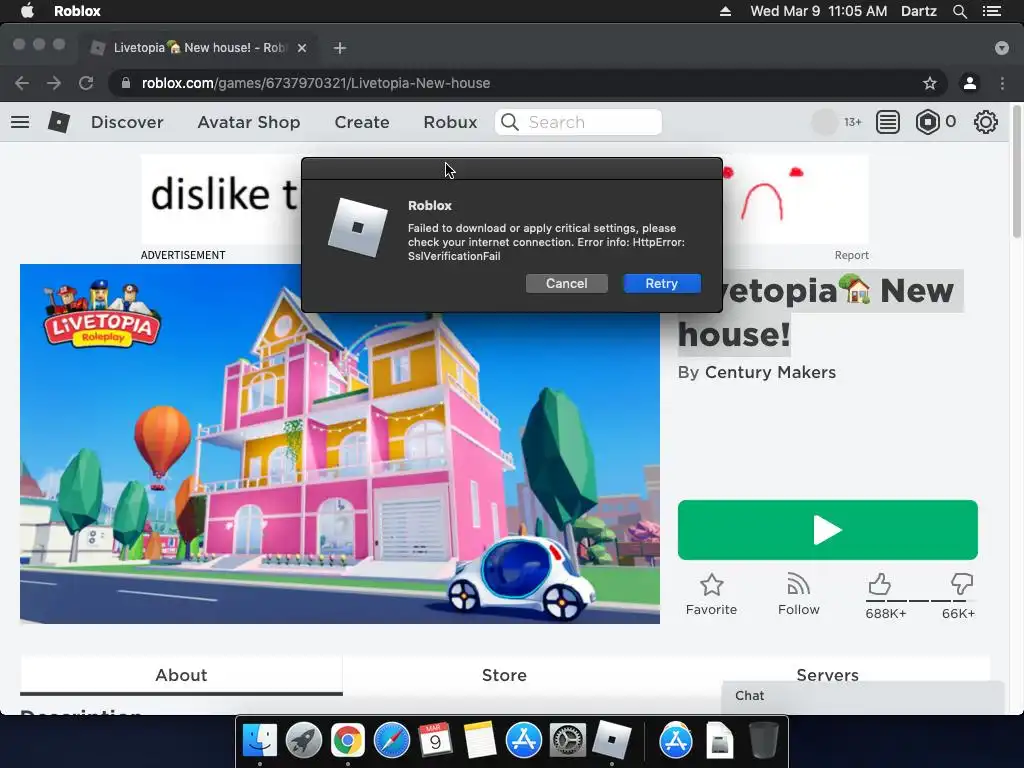Open the Discover page
This screenshot has width=1024, height=768.
click(127, 122)
